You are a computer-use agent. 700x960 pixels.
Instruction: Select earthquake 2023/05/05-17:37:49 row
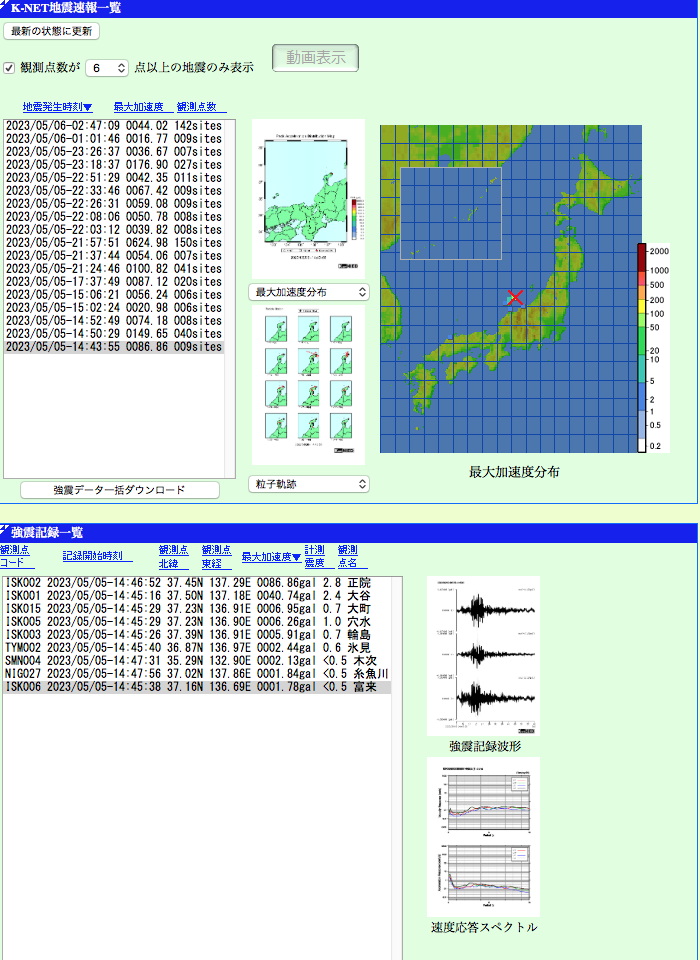114,282
